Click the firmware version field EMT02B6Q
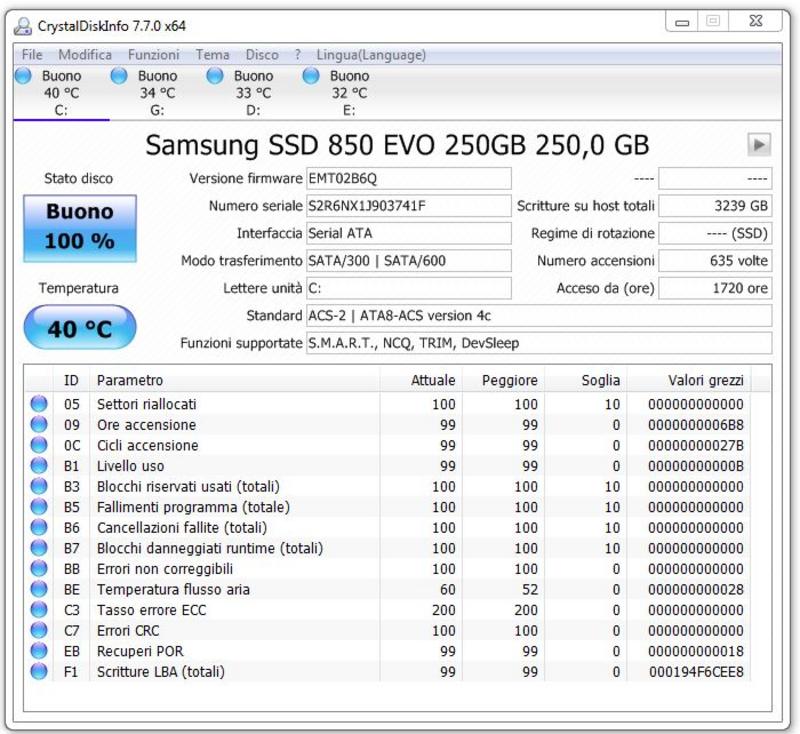 point(409,179)
